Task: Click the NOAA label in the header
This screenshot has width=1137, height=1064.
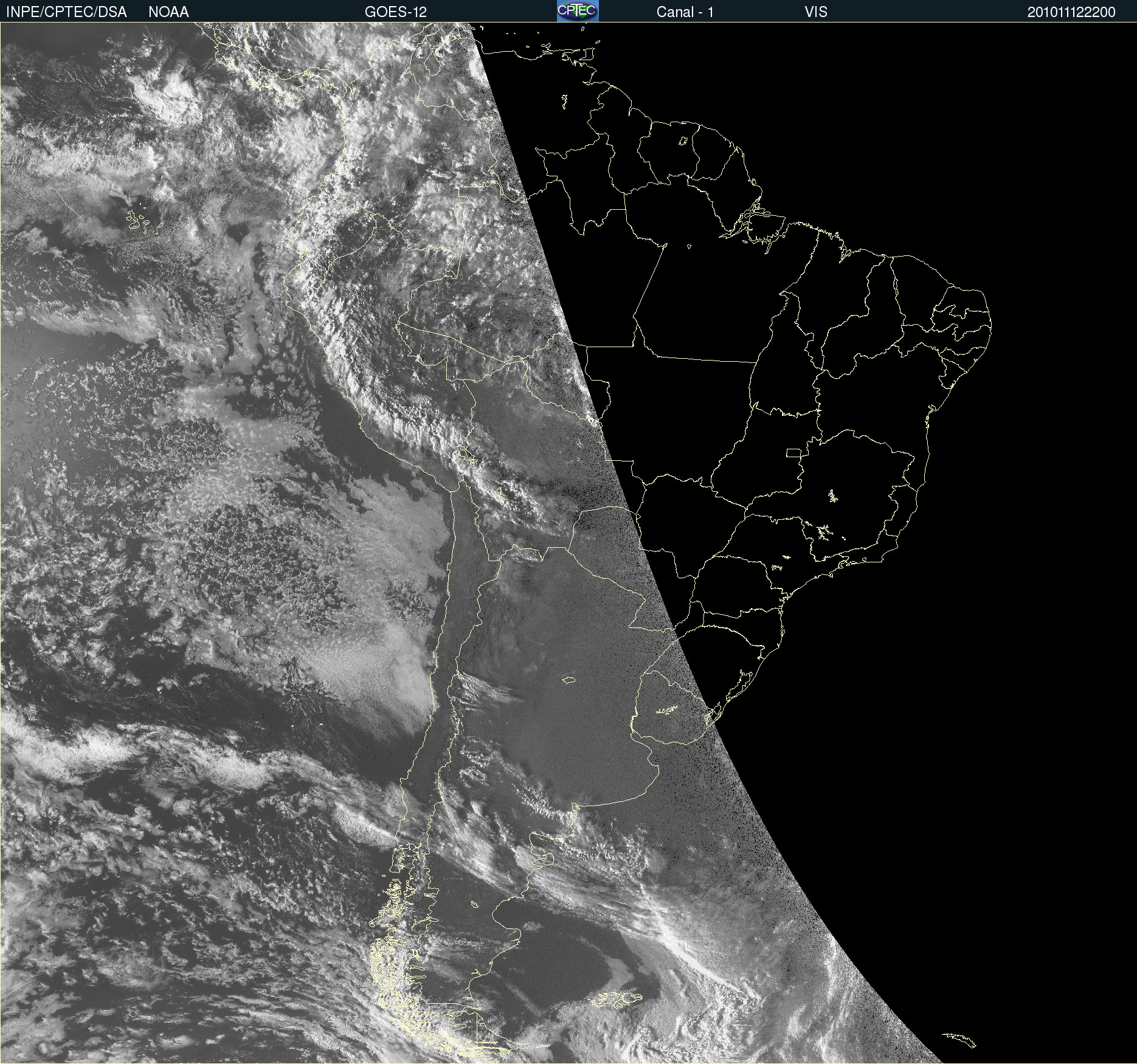Action: click(168, 12)
